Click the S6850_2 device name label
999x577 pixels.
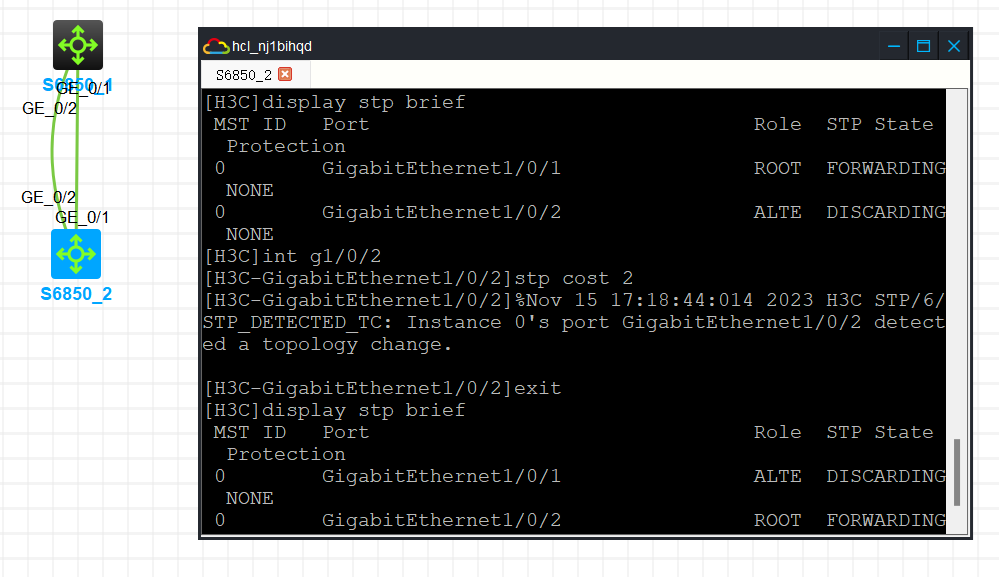point(76,294)
